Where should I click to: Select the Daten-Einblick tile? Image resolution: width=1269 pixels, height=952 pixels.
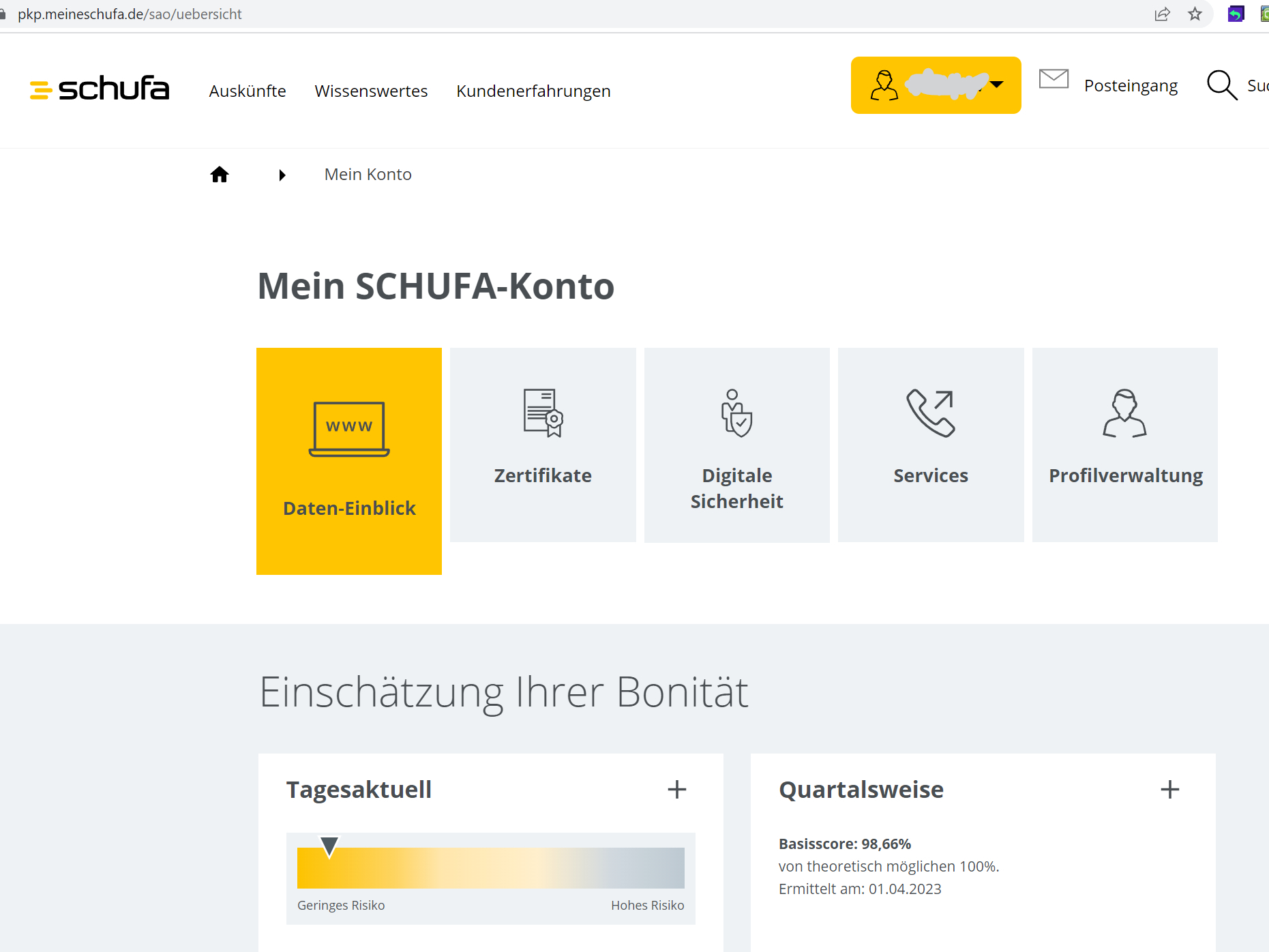tap(349, 461)
